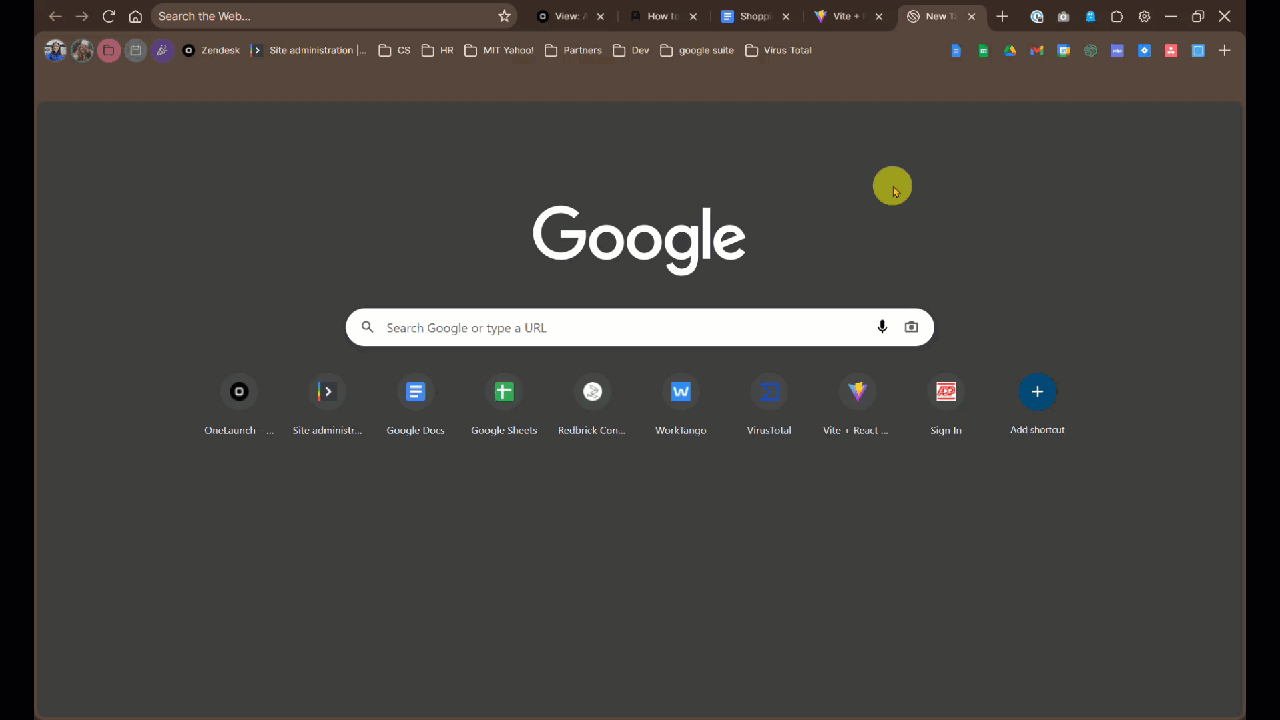
Task: Bookmark this page with the star
Action: pyautogui.click(x=504, y=16)
